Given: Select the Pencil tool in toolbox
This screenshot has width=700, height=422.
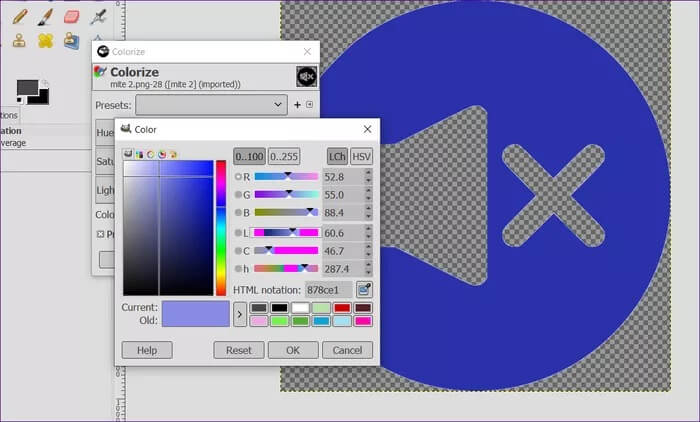Looking at the screenshot, I should pyautogui.click(x=20, y=17).
